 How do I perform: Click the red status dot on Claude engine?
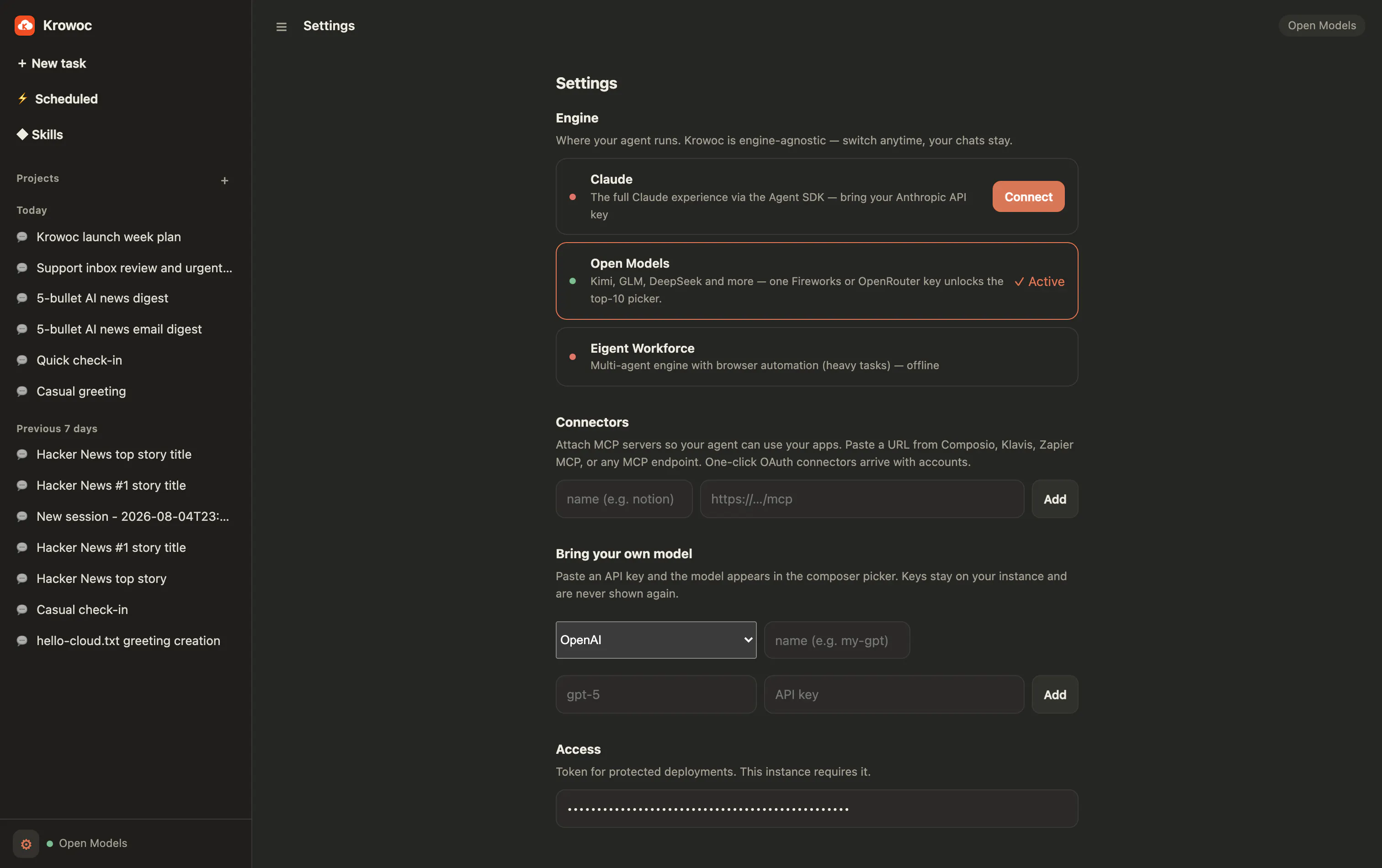pos(572,197)
